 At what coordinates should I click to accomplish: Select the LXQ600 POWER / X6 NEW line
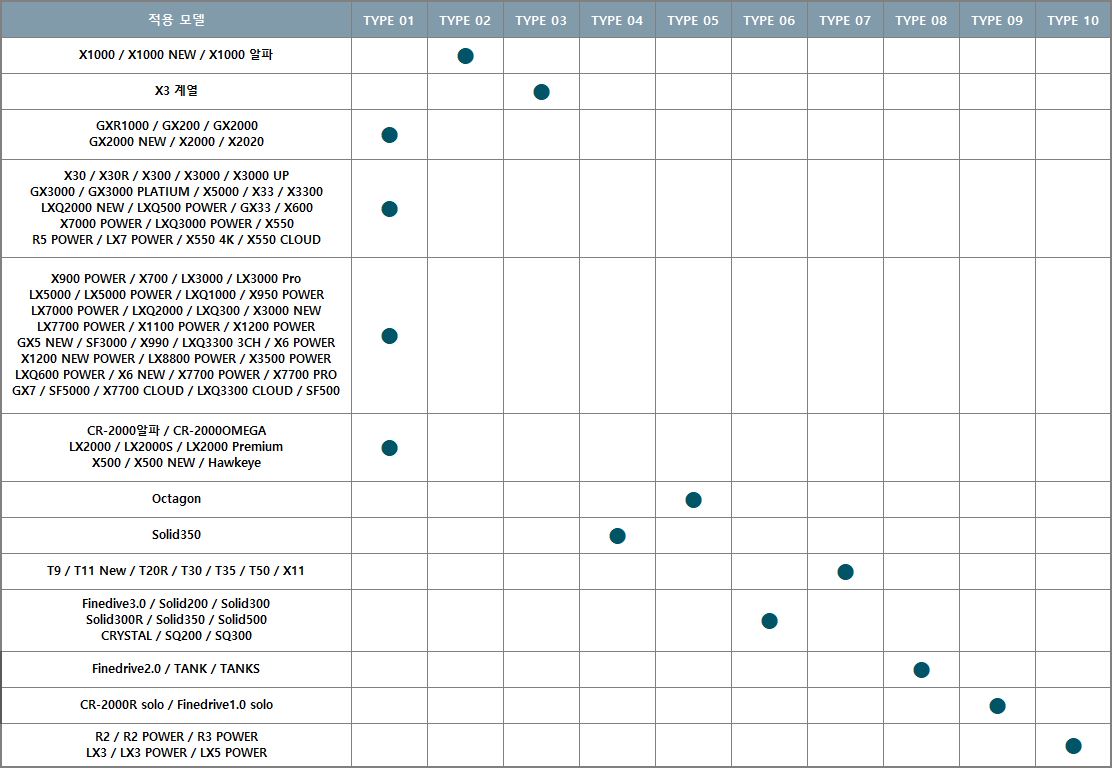(177, 375)
